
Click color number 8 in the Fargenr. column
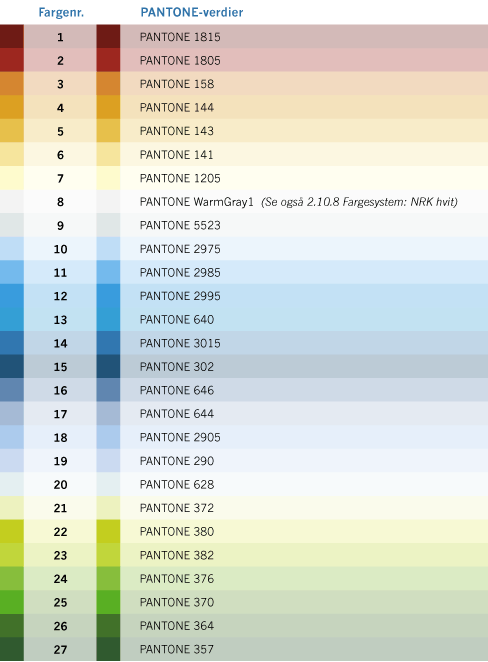(60, 202)
